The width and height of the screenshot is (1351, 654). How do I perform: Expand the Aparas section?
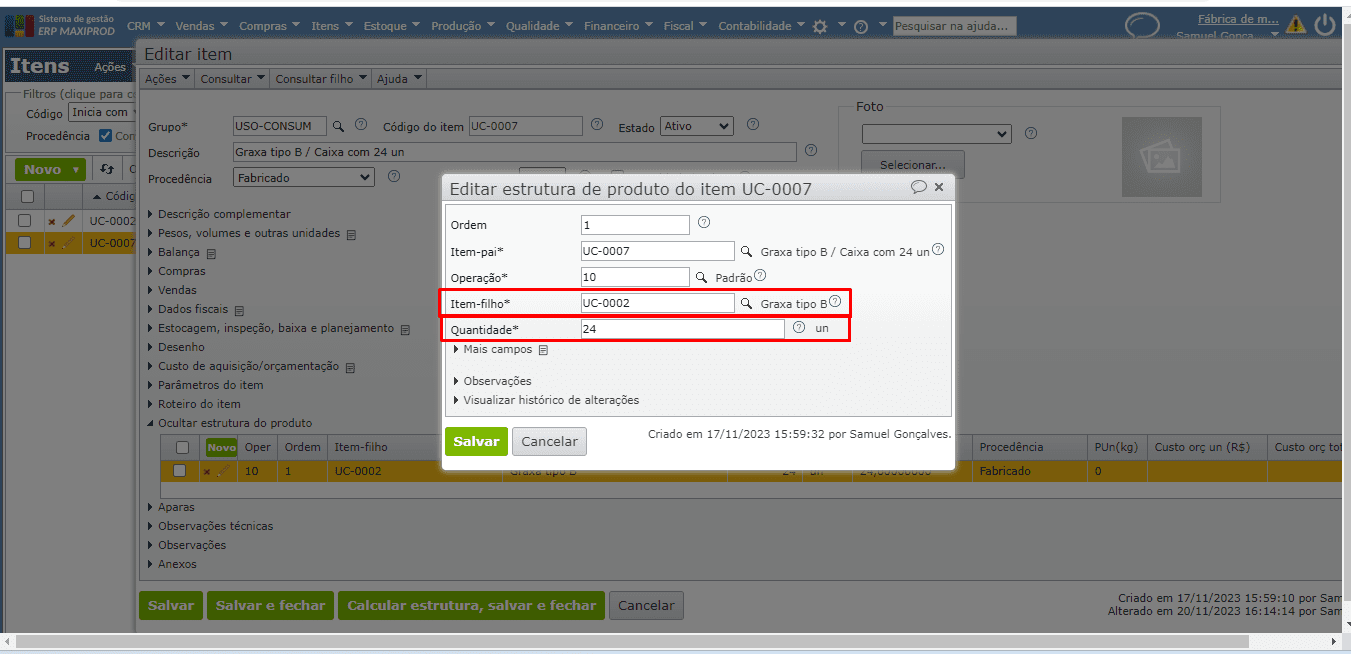point(170,507)
